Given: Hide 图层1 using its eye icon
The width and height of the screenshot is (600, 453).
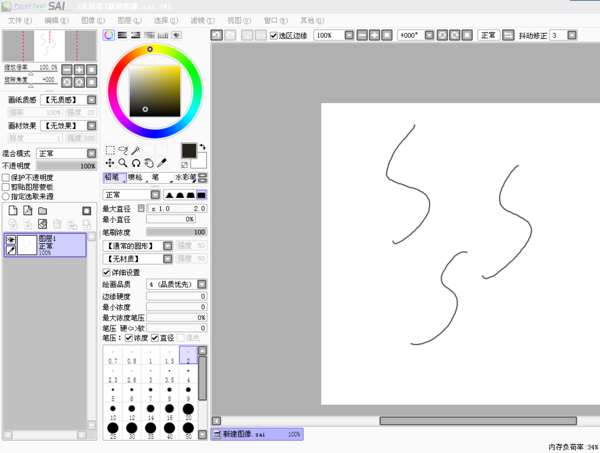Looking at the screenshot, I should coord(11,241).
